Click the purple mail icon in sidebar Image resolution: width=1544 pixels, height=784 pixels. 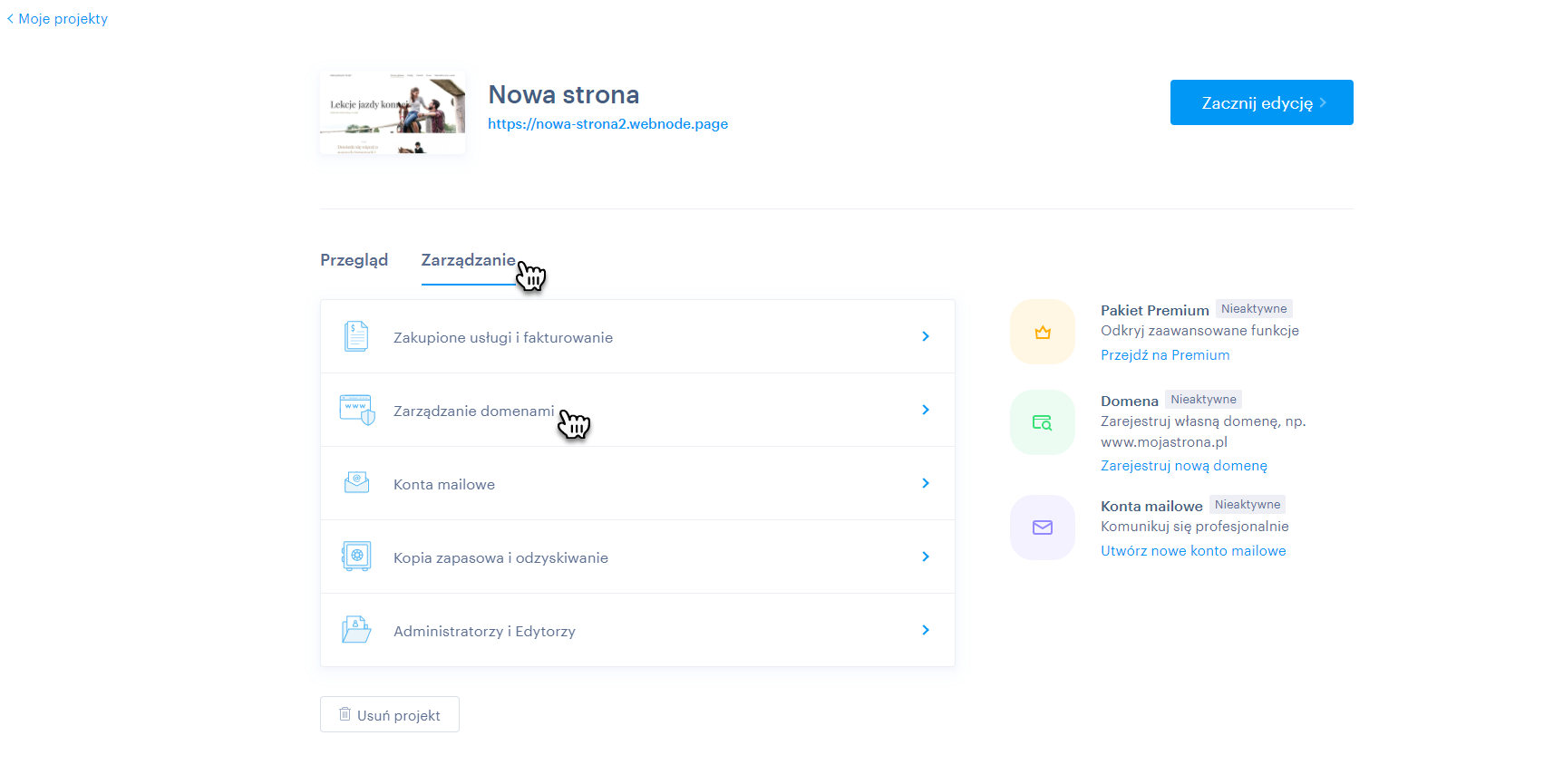1043,528
